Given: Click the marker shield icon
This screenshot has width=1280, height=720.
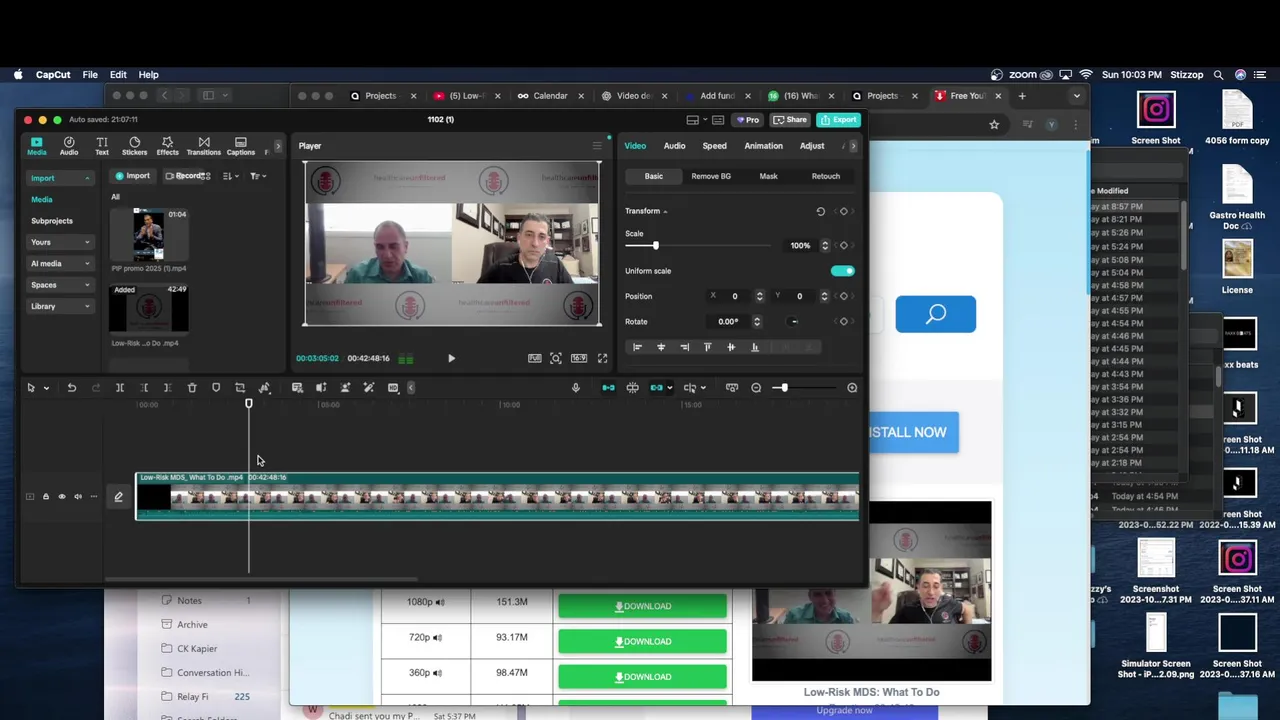Looking at the screenshot, I should [x=216, y=388].
